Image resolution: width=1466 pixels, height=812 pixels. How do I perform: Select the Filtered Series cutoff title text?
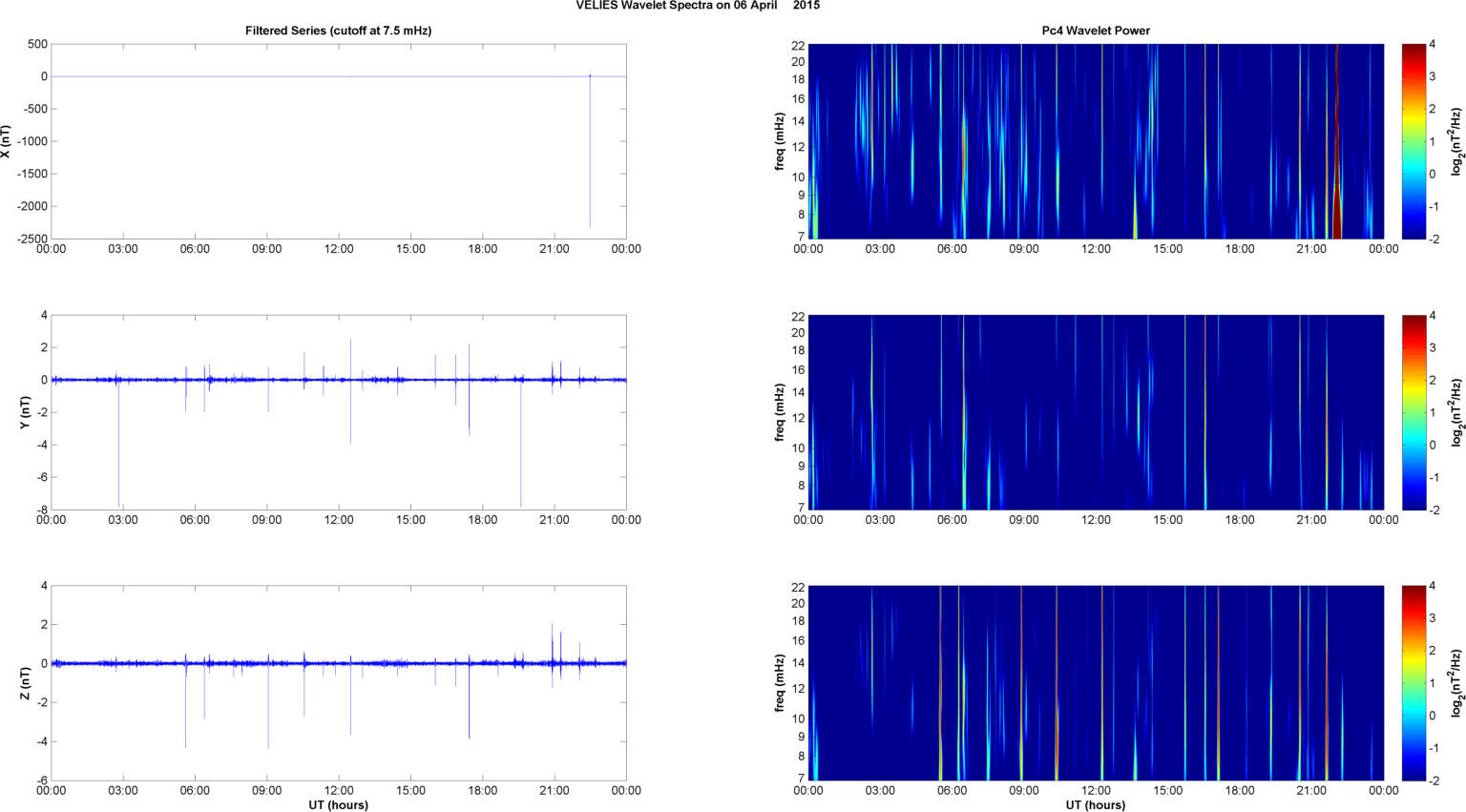[x=338, y=31]
